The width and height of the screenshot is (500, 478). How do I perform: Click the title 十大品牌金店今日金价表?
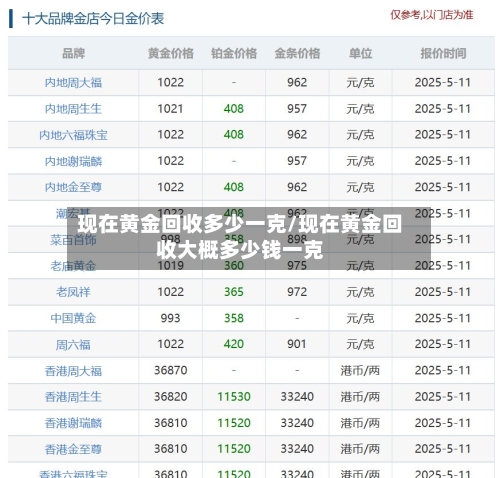coord(93,18)
